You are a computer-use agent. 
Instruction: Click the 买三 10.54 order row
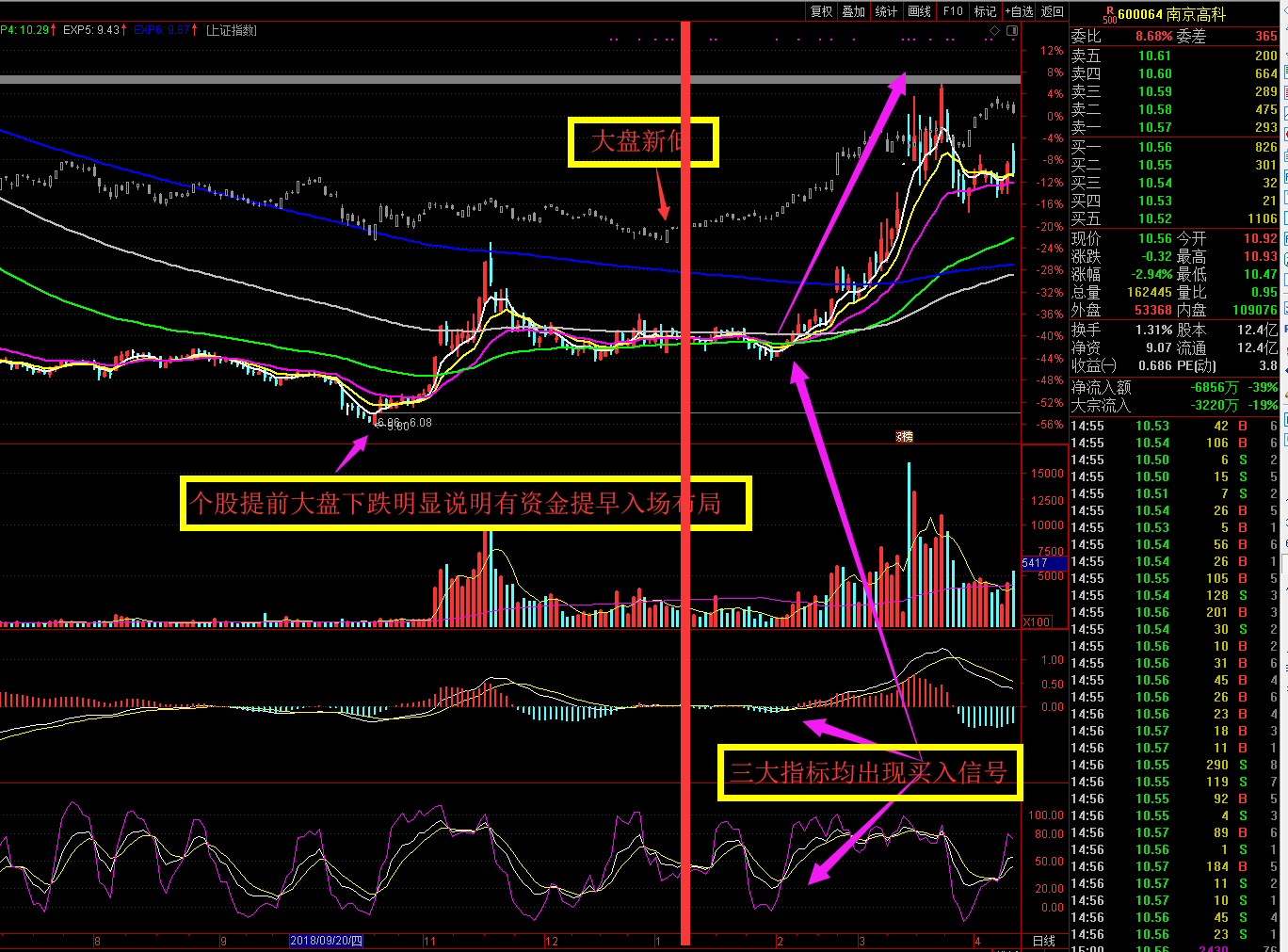pyautogui.click(x=1174, y=183)
